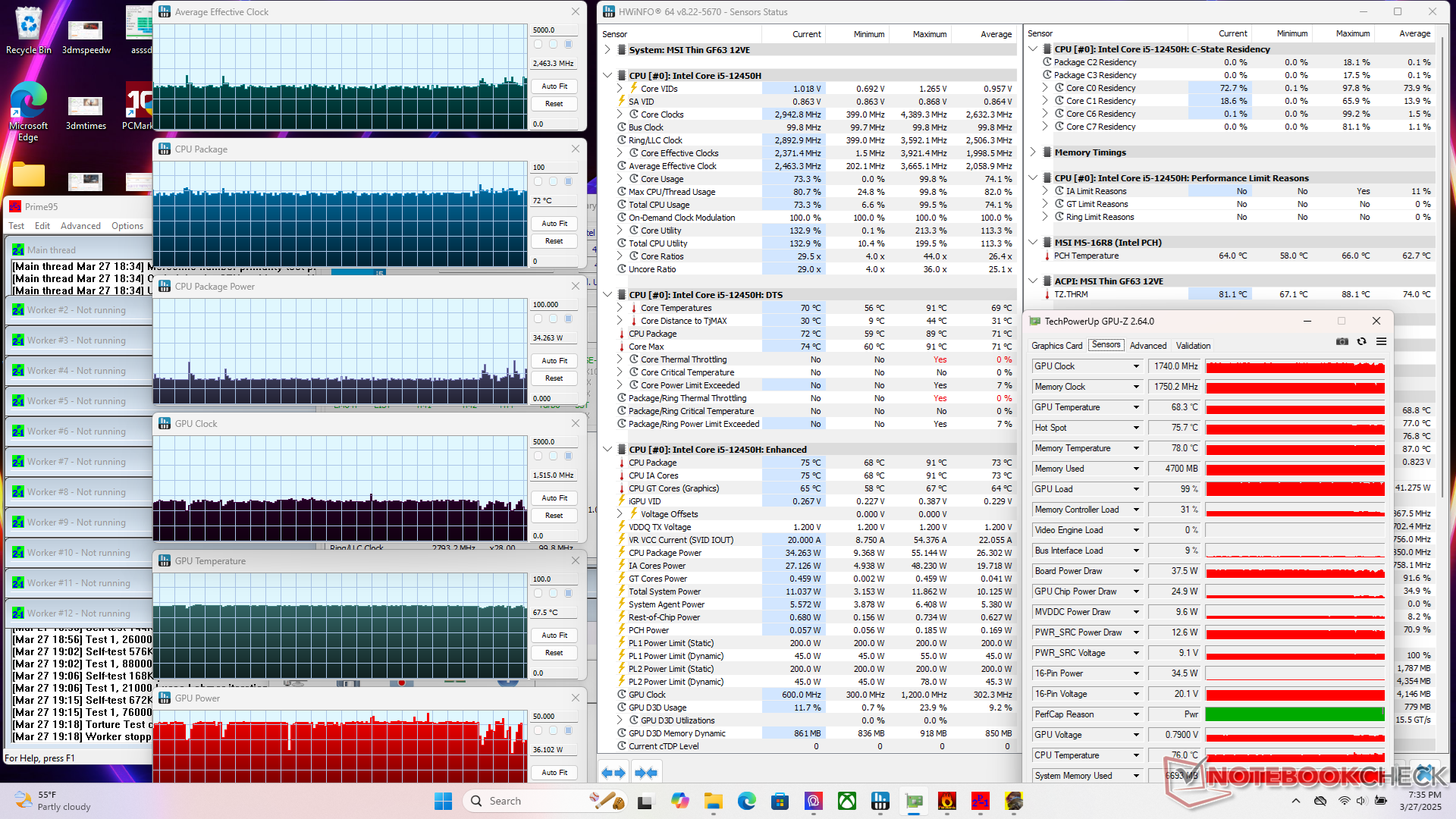The image size is (1456, 819).
Task: Open GPU Temperature sensor dropdown in GPU-Z
Action: click(1136, 407)
